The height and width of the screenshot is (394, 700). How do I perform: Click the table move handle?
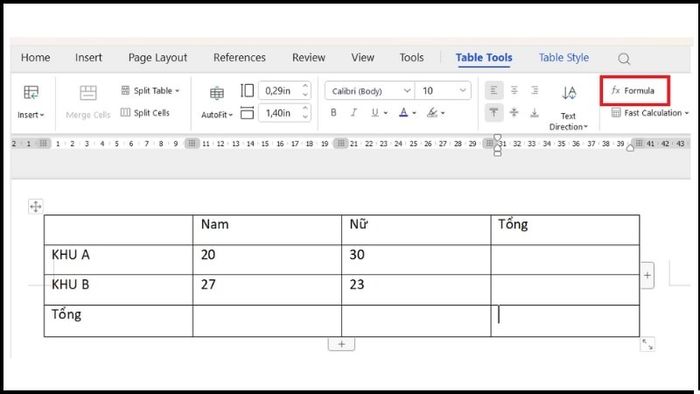point(35,207)
